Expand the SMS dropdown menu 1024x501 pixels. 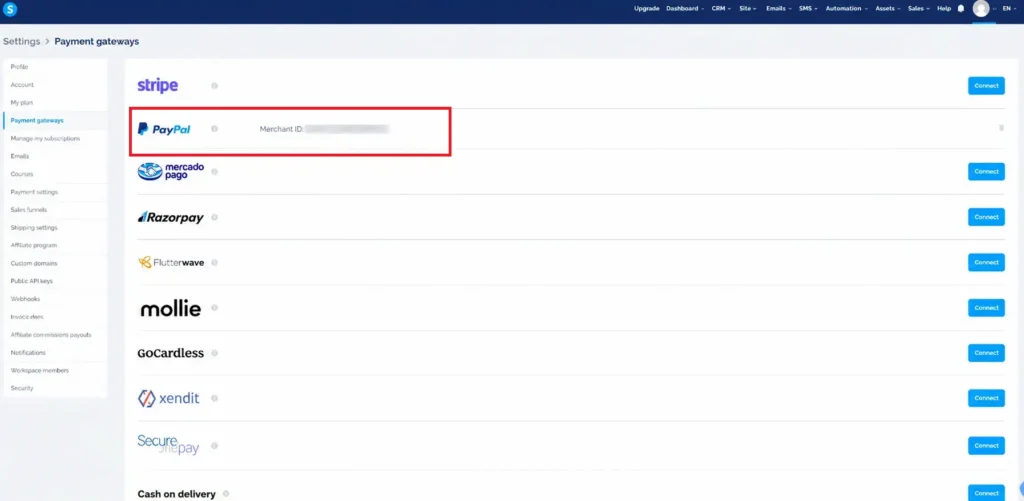[808, 8]
